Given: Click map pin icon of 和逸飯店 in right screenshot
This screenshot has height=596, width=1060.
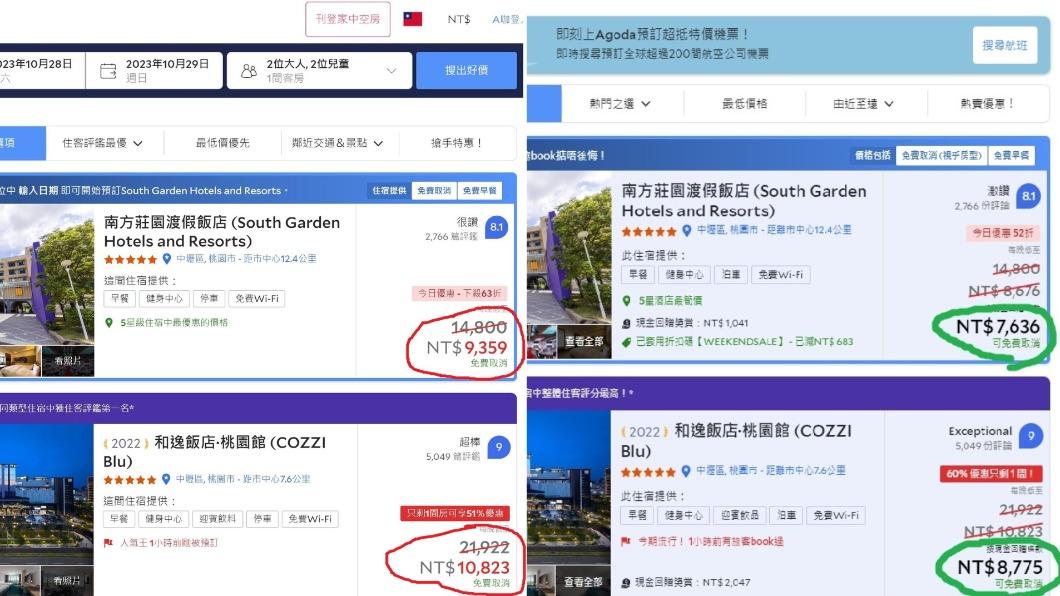Looking at the screenshot, I should [x=686, y=471].
